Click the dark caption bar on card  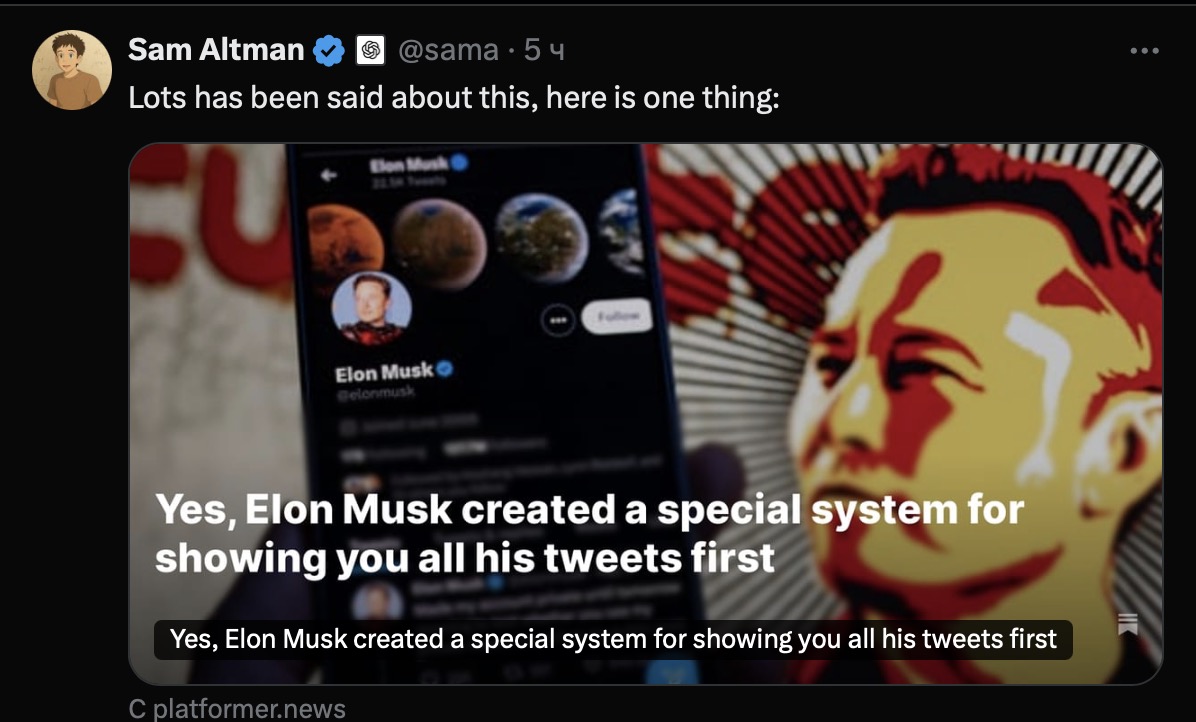point(612,640)
